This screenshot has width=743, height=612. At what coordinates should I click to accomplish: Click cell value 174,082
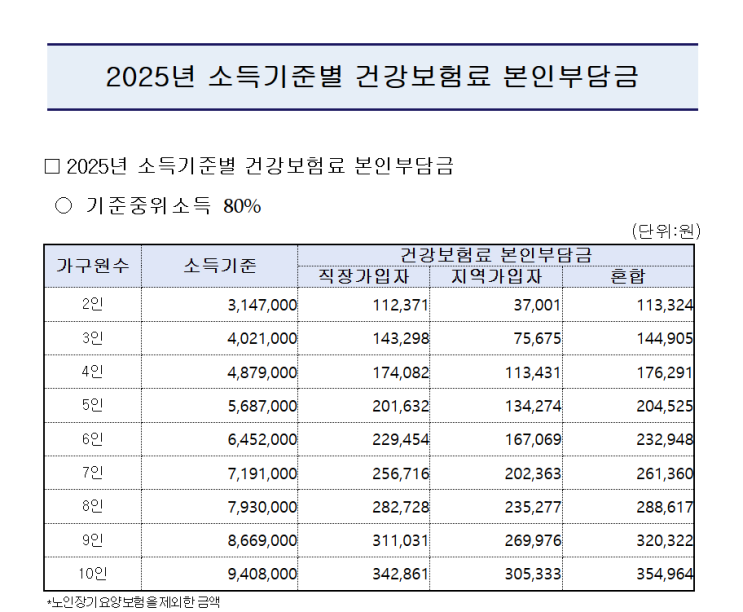tap(400, 372)
